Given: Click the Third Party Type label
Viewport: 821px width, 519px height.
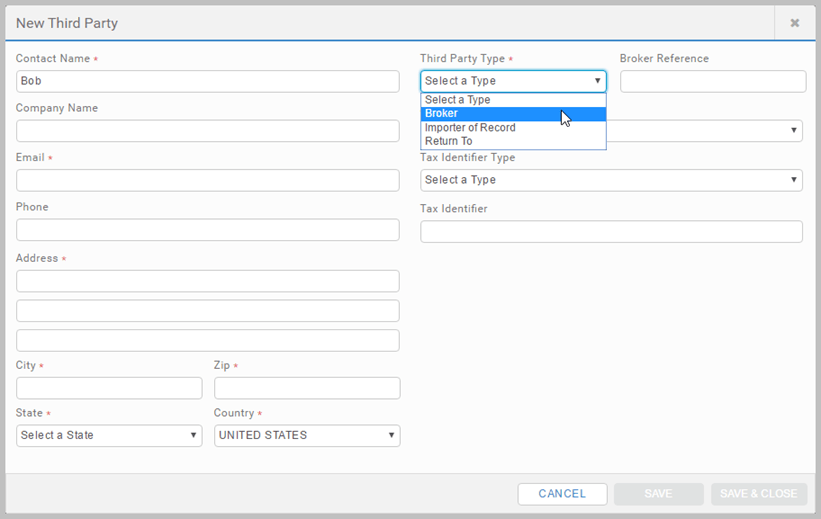Looking at the screenshot, I should click(462, 59).
